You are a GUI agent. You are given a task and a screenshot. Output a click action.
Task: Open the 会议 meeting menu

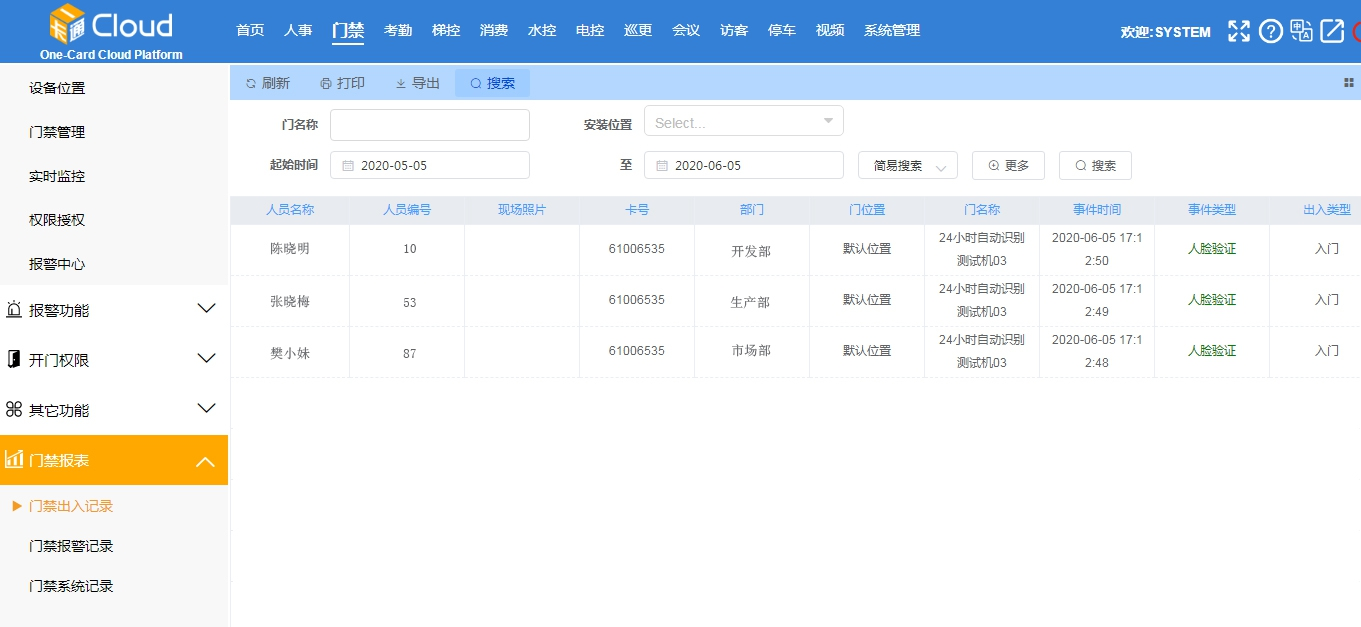click(686, 31)
